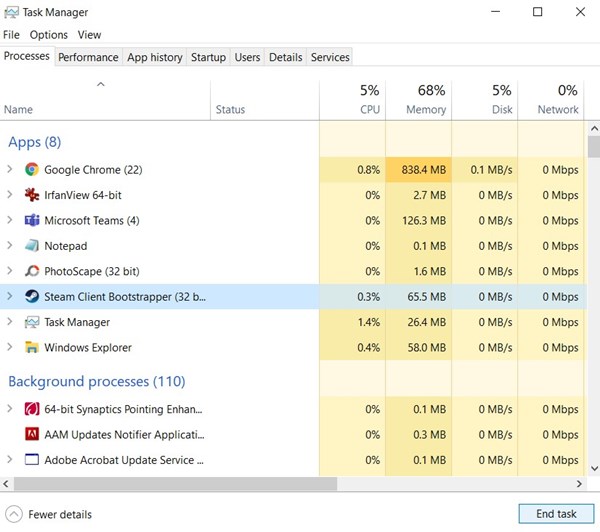Click the Task Manager row icon

pos(32,322)
